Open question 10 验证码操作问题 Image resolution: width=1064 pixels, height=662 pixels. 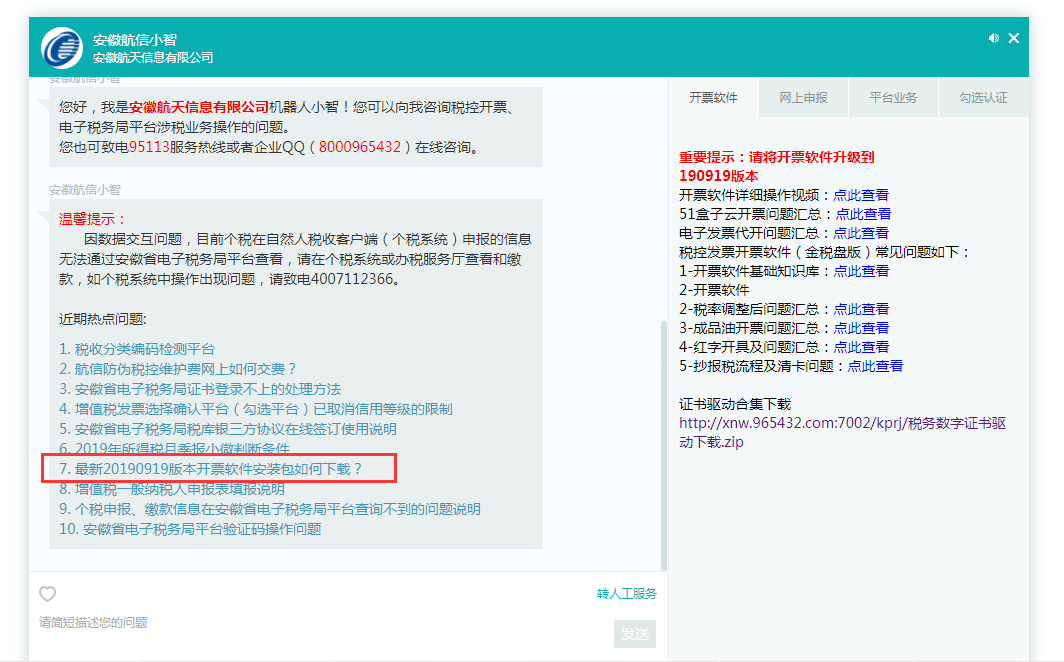[x=190, y=529]
